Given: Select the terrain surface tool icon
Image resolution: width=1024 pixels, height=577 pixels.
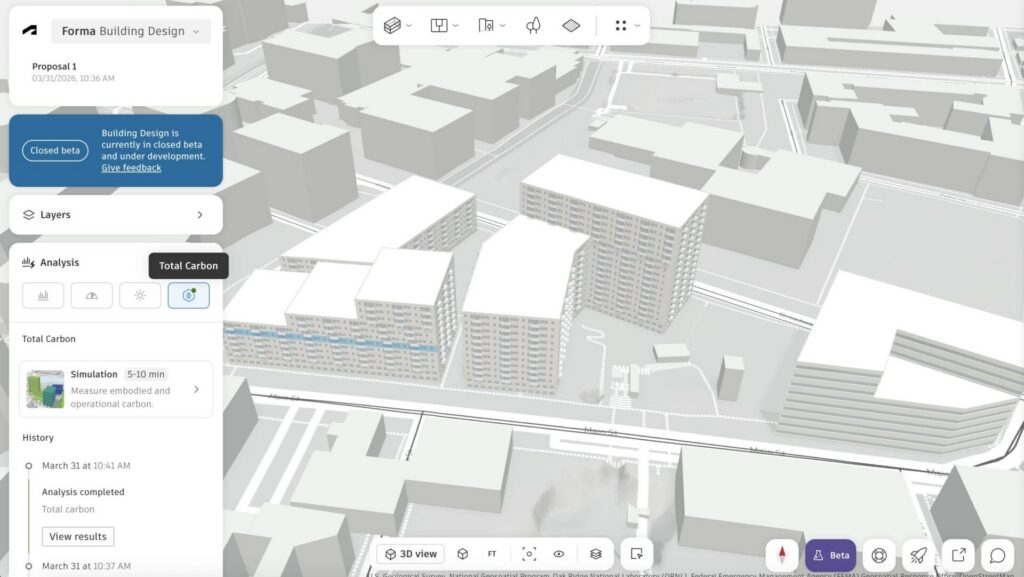Looking at the screenshot, I should [571, 26].
